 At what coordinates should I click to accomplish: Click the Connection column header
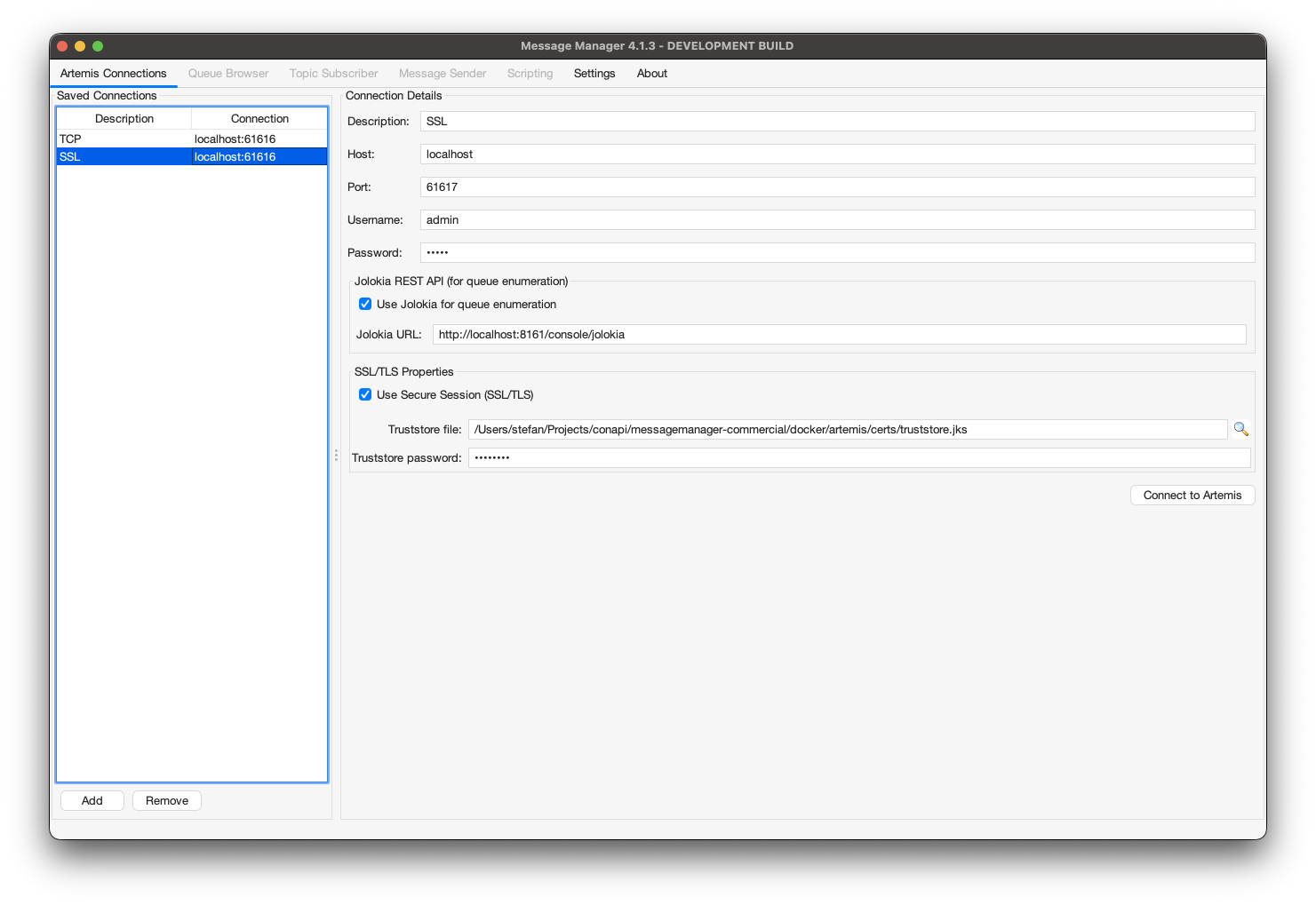pos(259,117)
